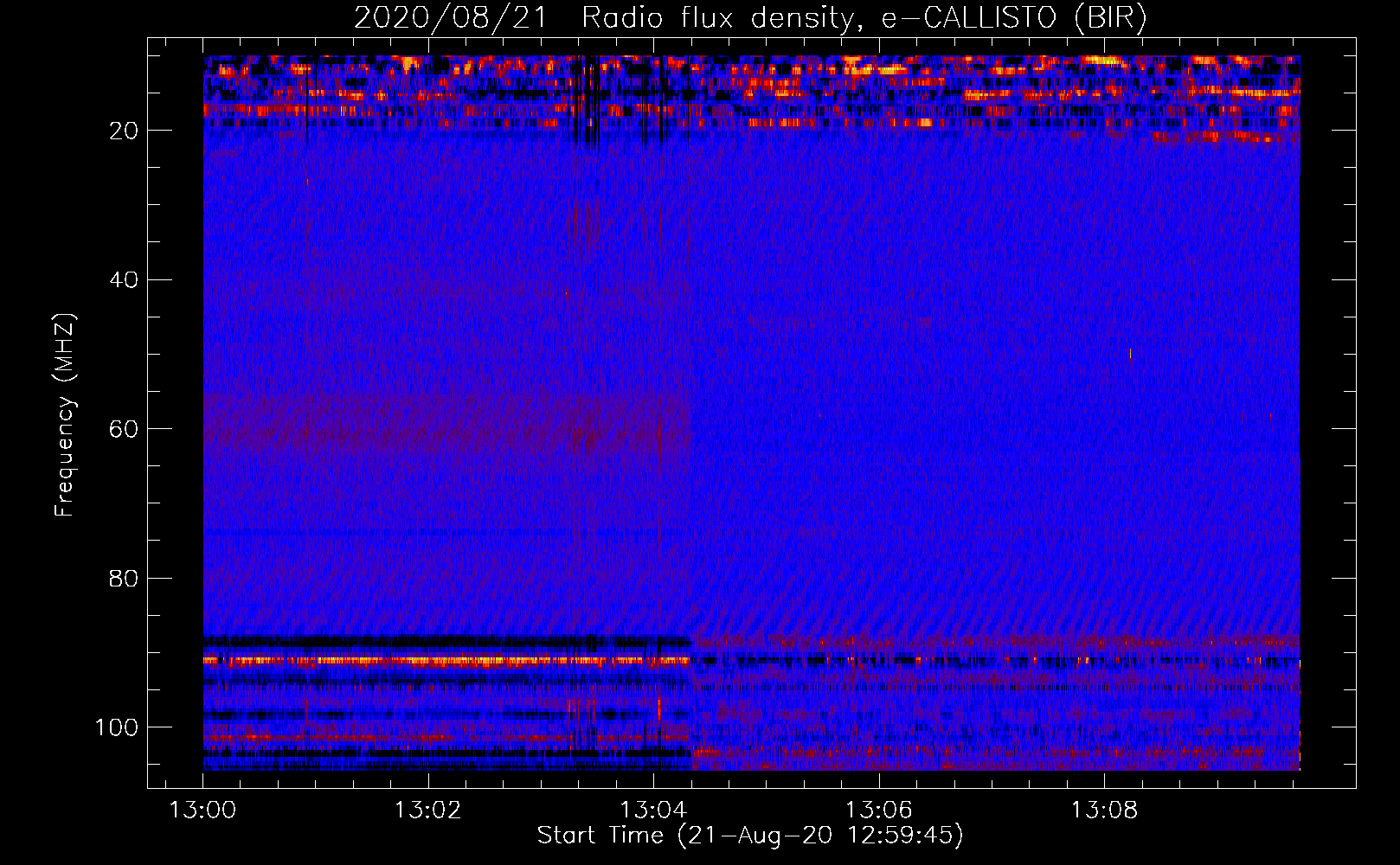Click the 100 MHz frequency tick label

(117, 727)
